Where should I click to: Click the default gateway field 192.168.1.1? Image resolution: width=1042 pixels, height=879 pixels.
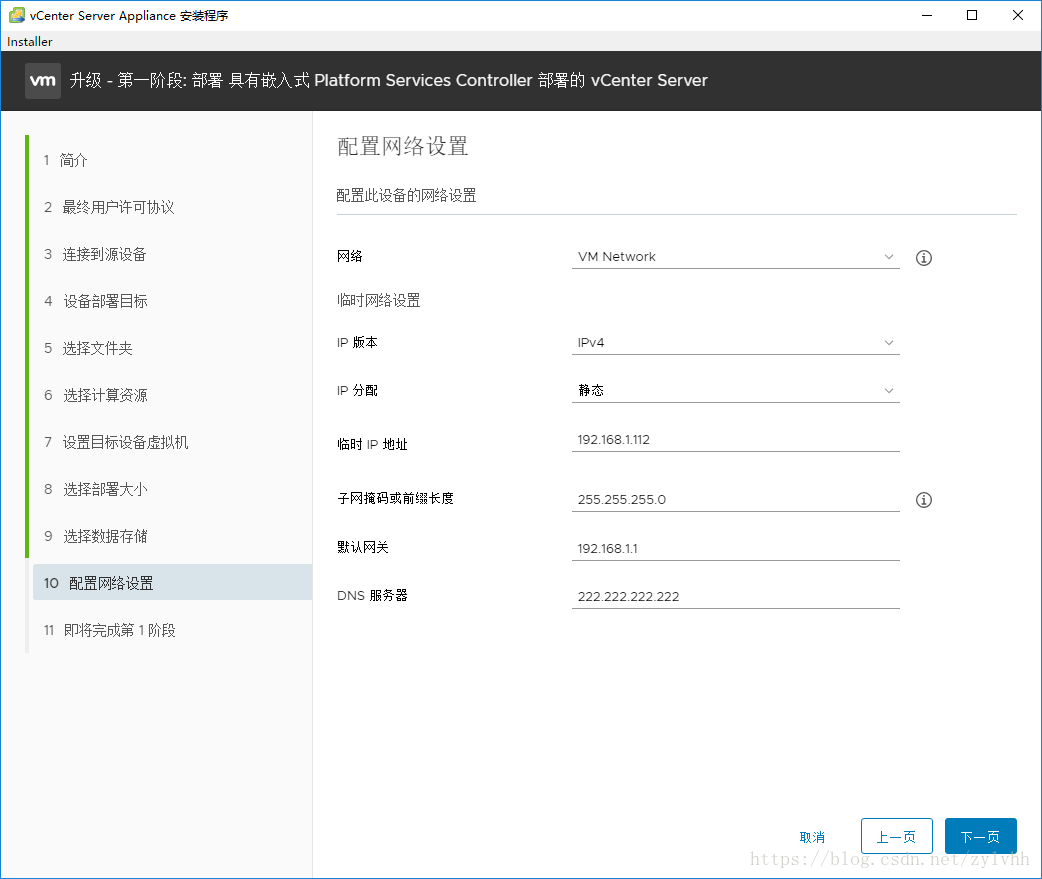click(x=736, y=549)
